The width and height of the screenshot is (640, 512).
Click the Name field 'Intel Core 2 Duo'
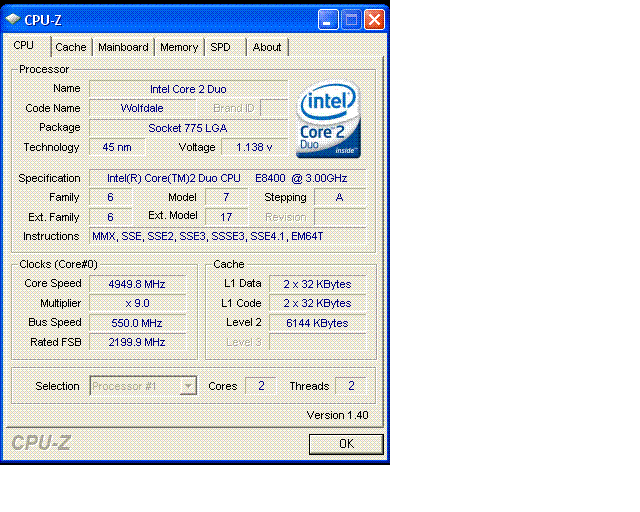pos(188,89)
